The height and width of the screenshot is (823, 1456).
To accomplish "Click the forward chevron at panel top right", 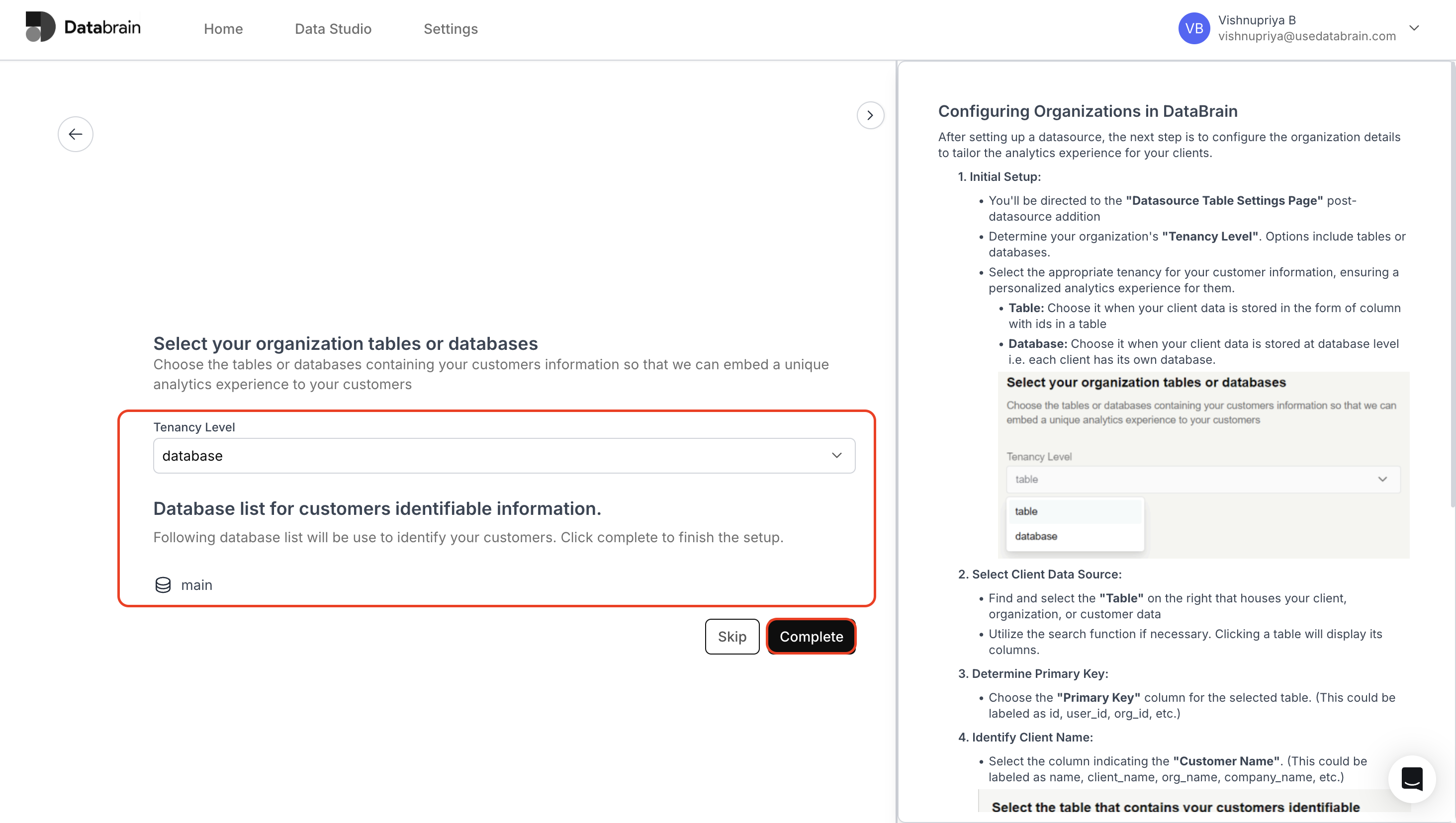I will [870, 115].
